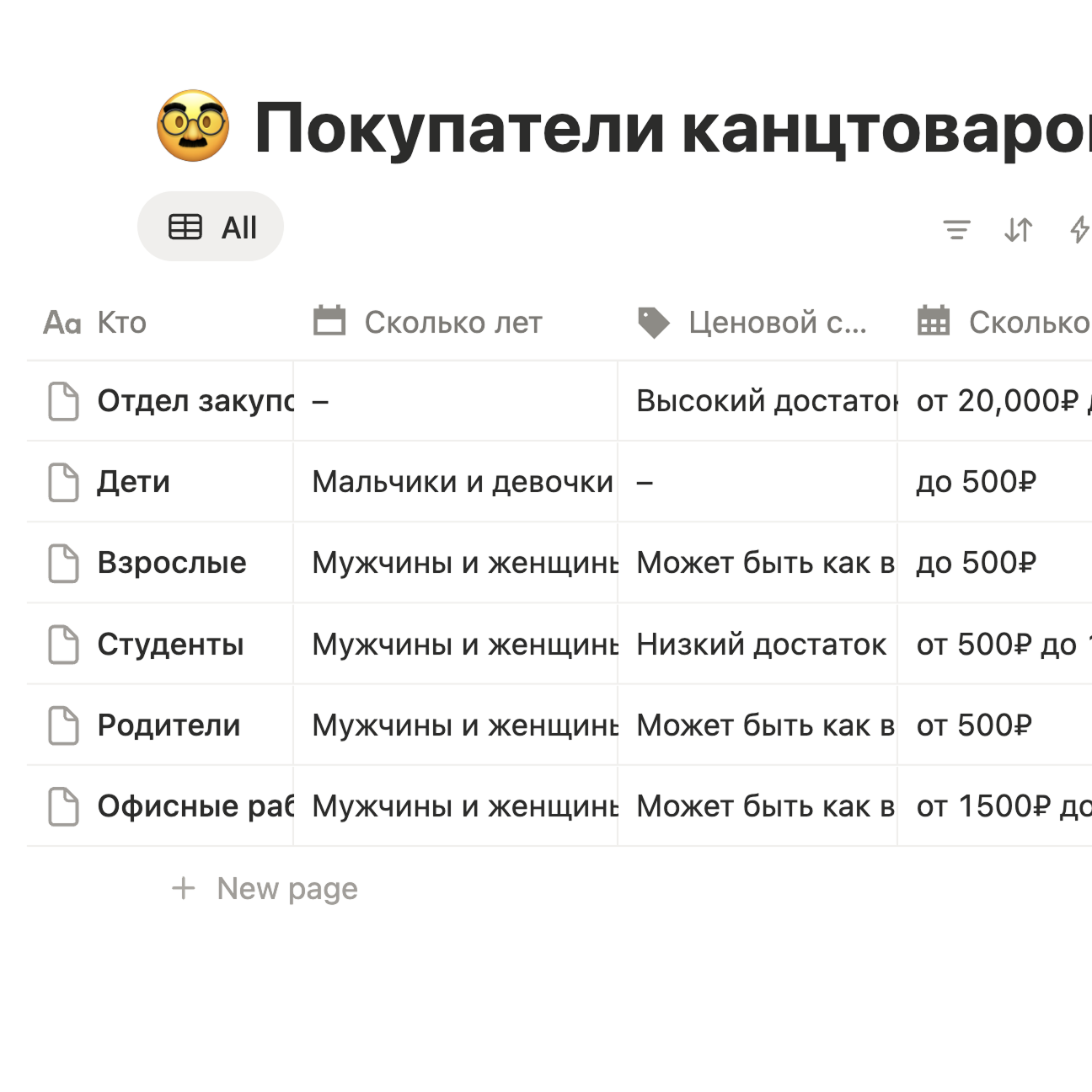The width and height of the screenshot is (1092, 1092).
Task: Click the sort arrows icon
Action: click(x=1018, y=229)
